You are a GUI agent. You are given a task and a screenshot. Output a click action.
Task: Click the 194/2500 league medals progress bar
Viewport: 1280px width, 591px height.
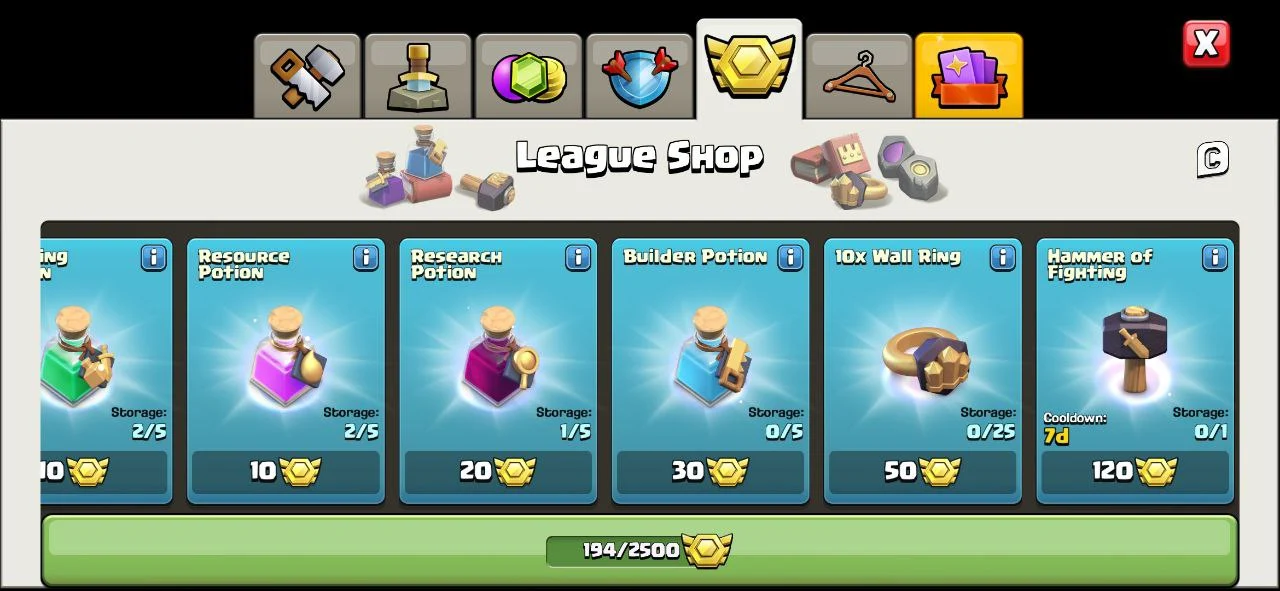[640, 550]
